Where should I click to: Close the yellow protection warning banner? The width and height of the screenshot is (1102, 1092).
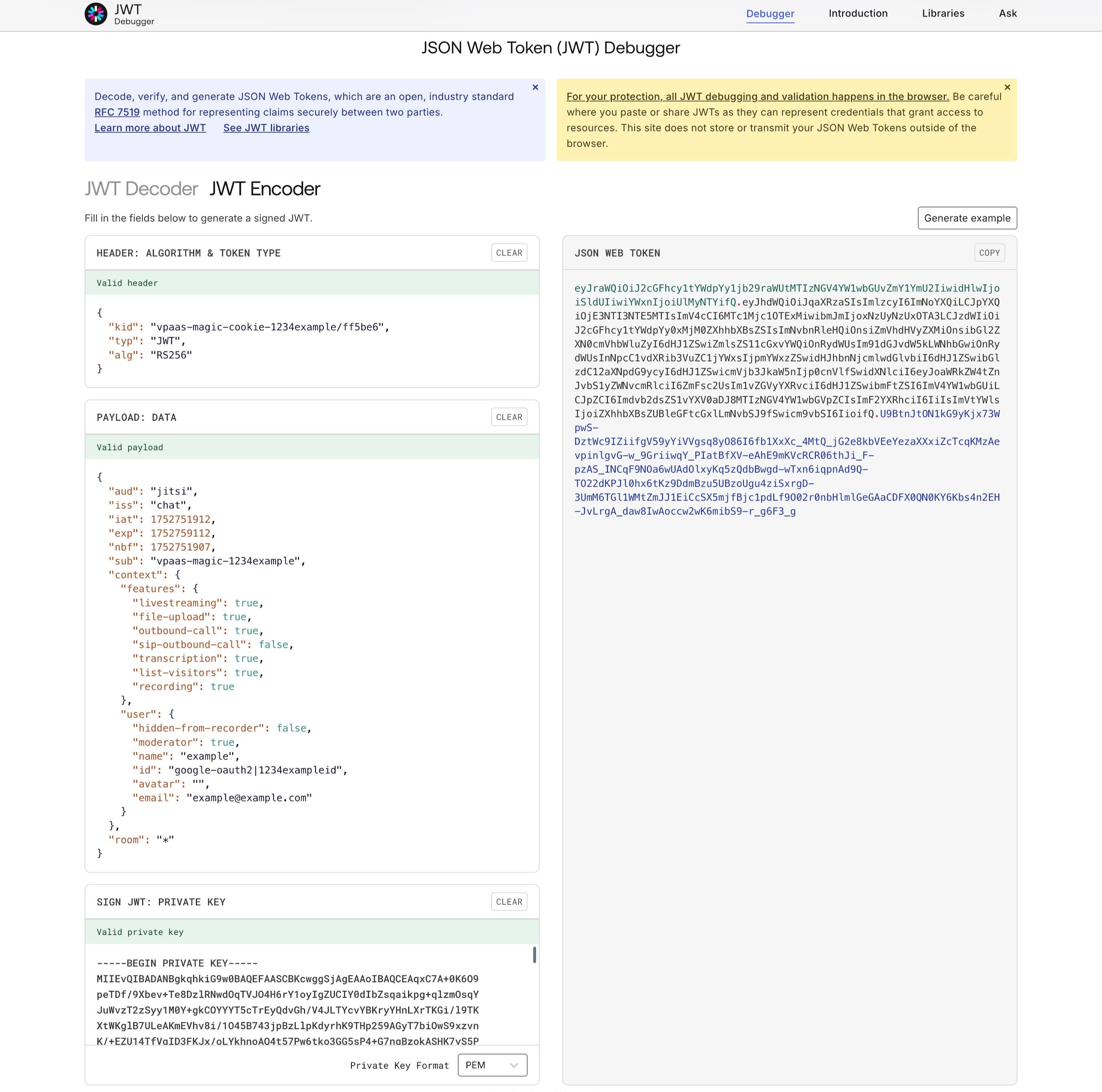(1007, 87)
